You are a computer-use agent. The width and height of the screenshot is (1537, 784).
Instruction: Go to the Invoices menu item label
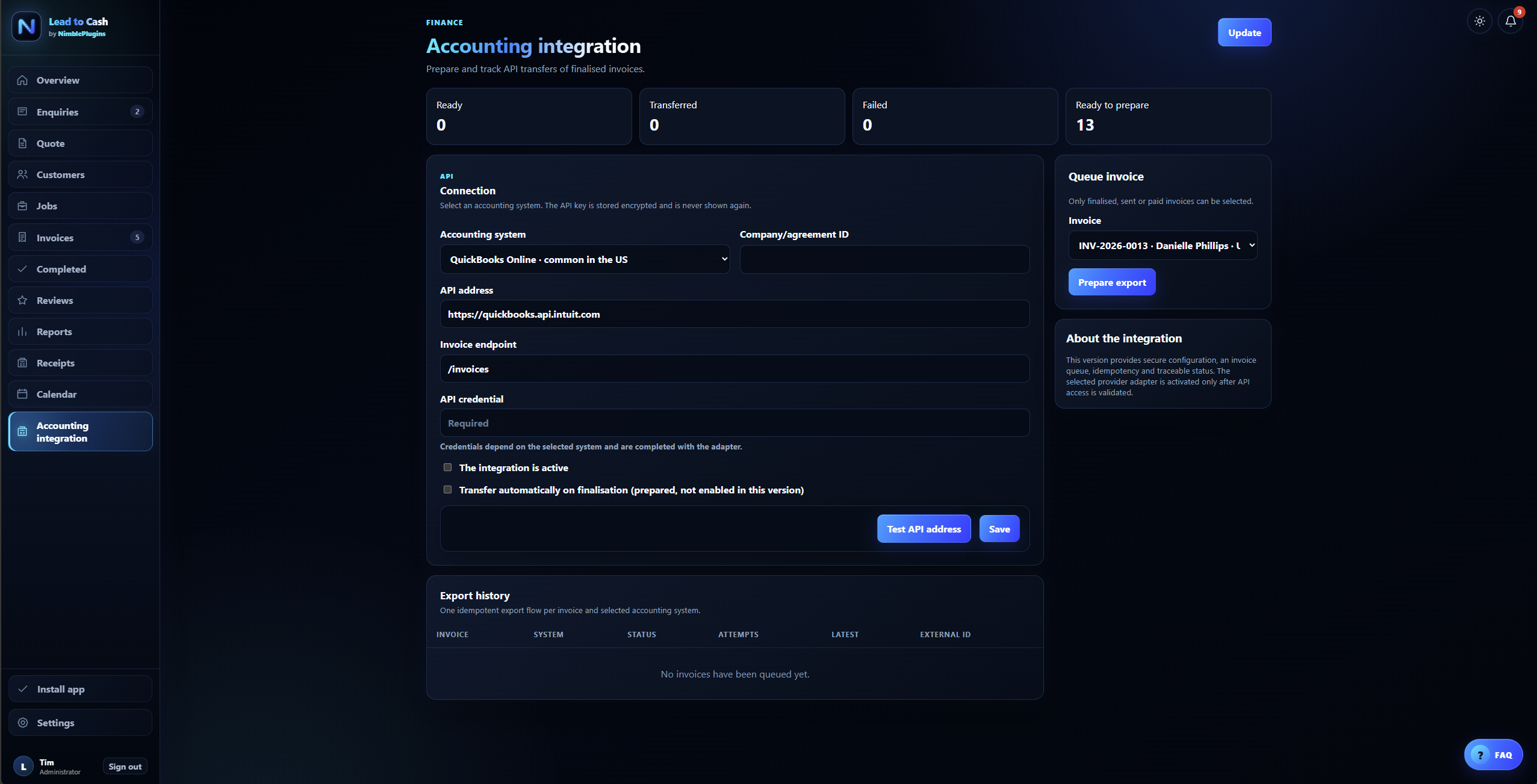pos(55,238)
